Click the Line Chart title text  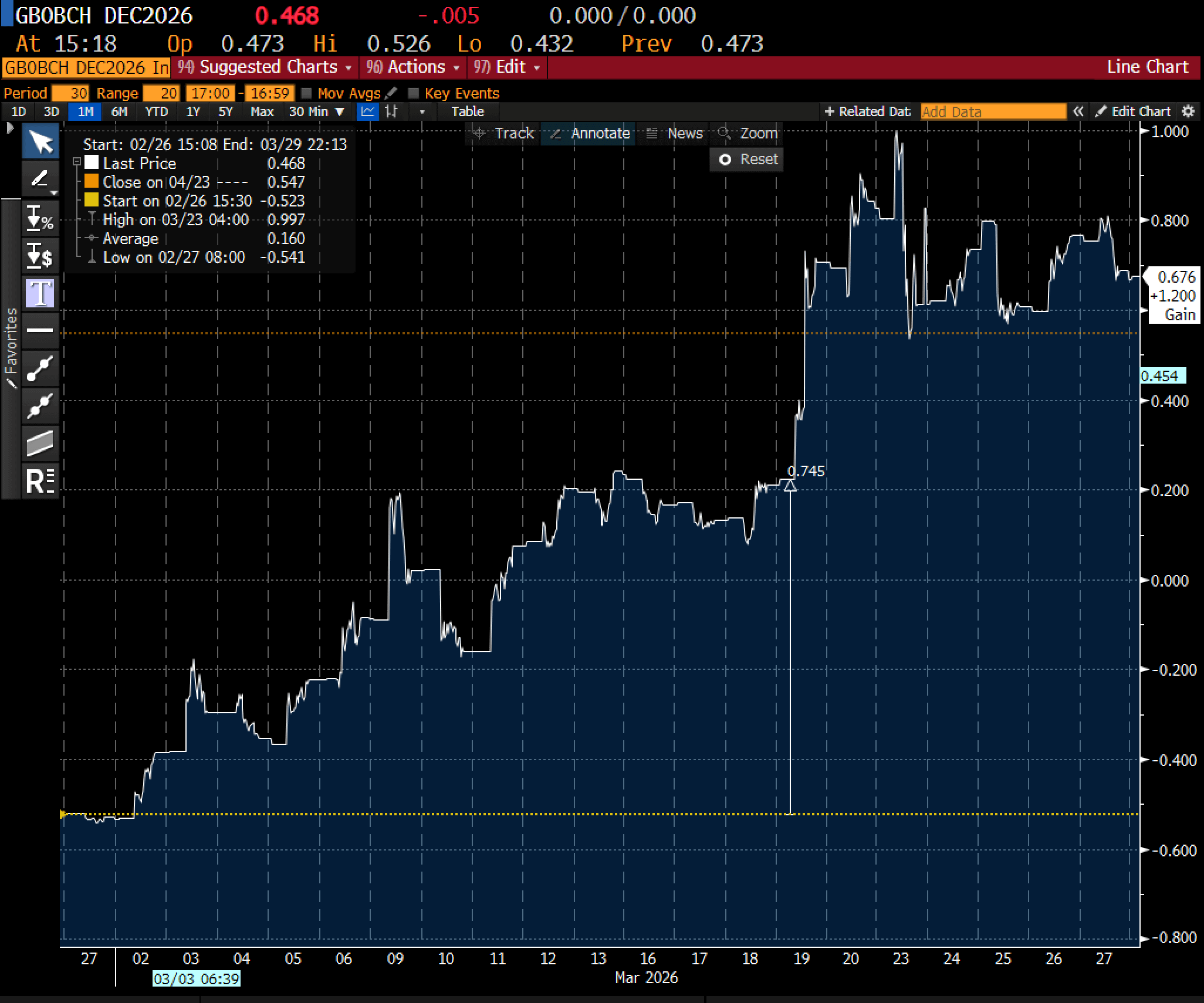[x=1147, y=67]
